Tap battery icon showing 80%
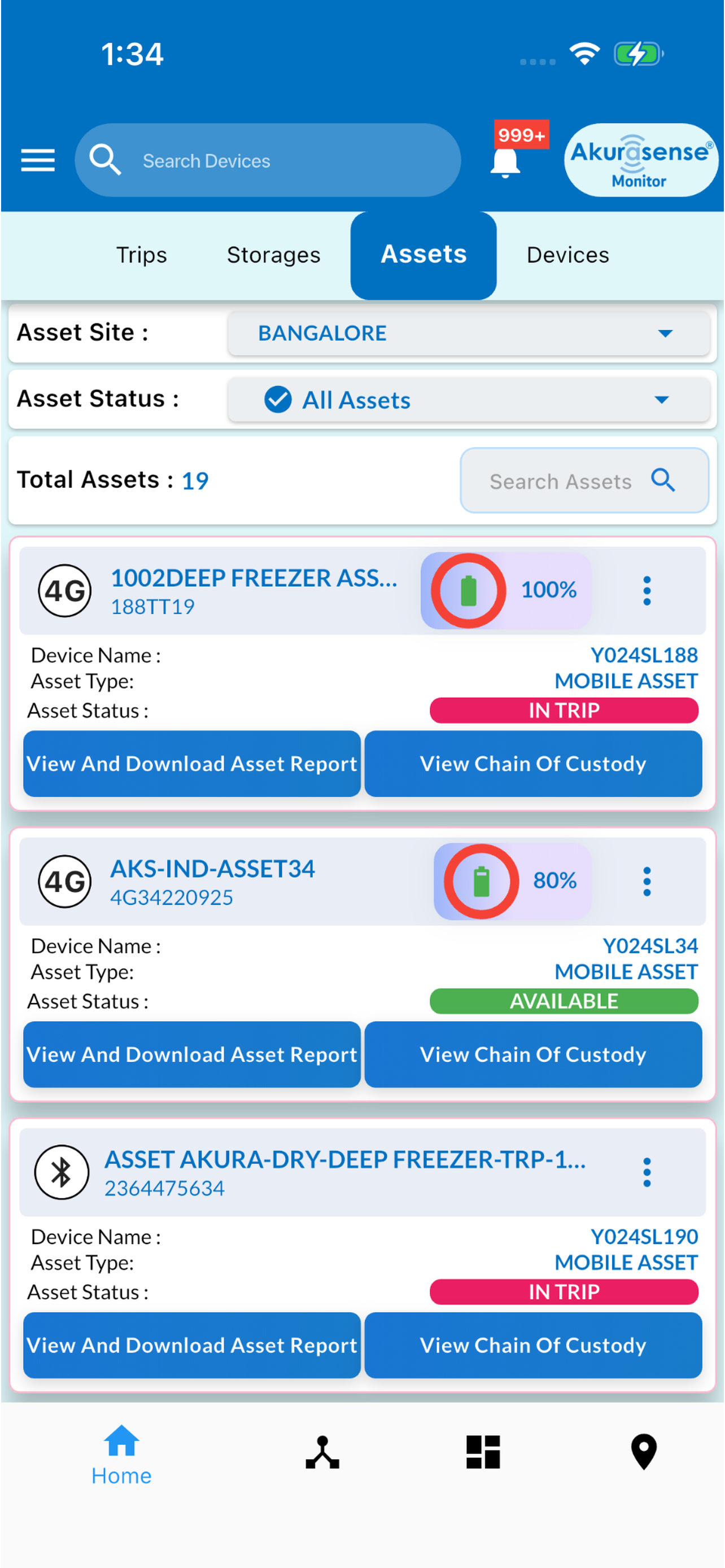This screenshot has height=1568, width=725. point(481,882)
